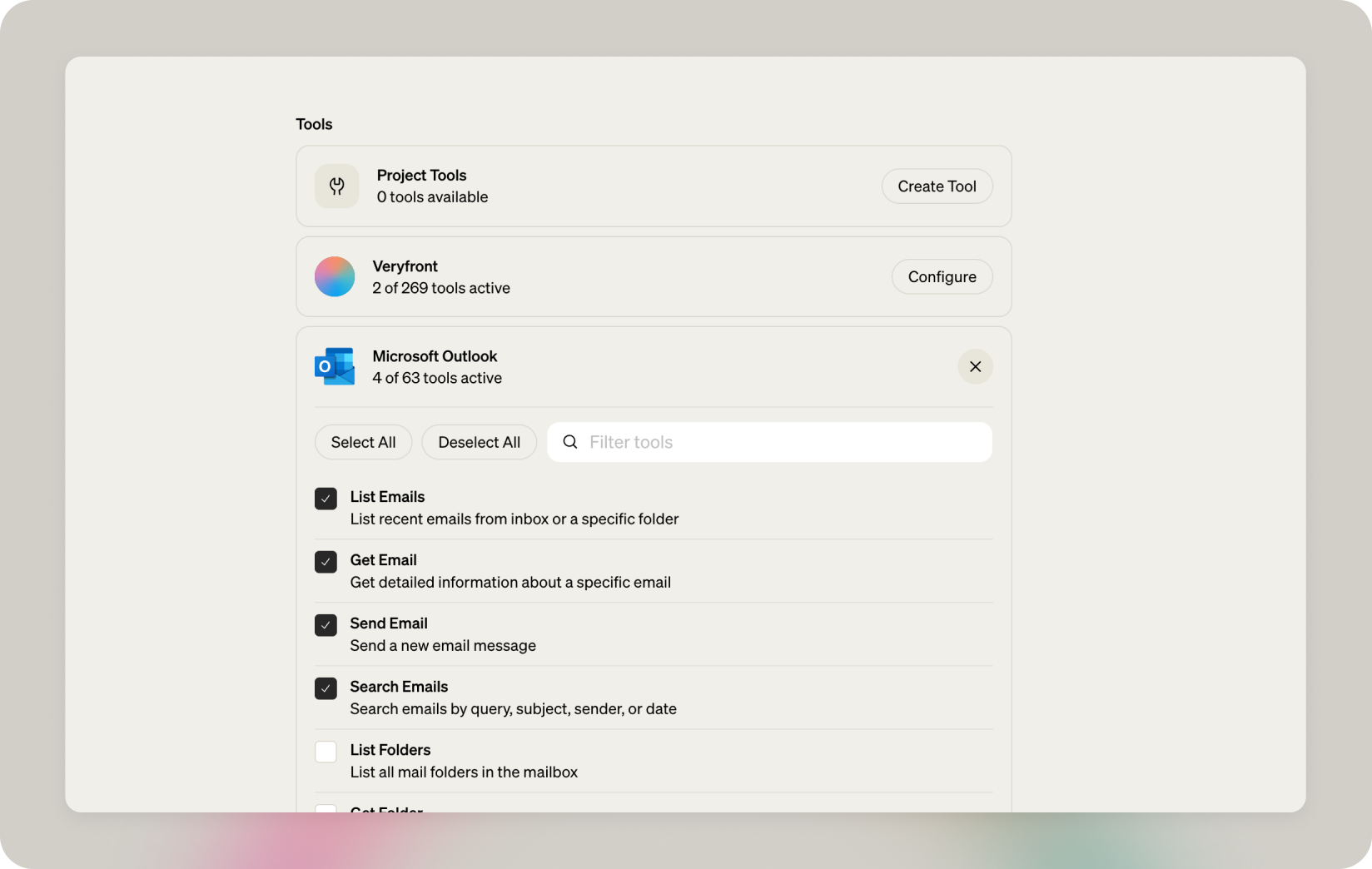This screenshot has height=869, width=1372.
Task: Click 'List all mail folders in the mailbox'
Action: tap(464, 772)
